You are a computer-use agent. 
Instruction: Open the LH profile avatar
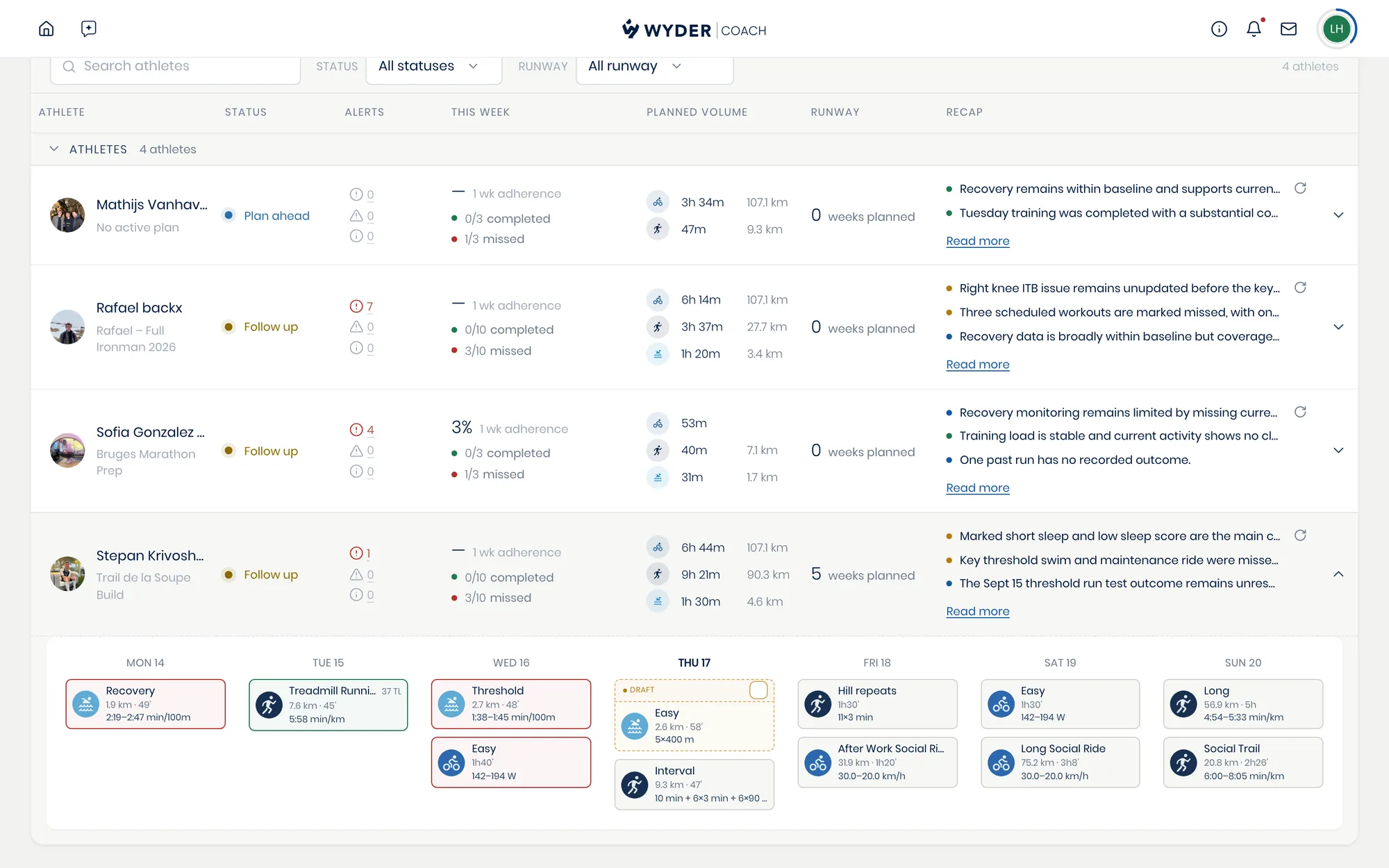[1336, 28]
